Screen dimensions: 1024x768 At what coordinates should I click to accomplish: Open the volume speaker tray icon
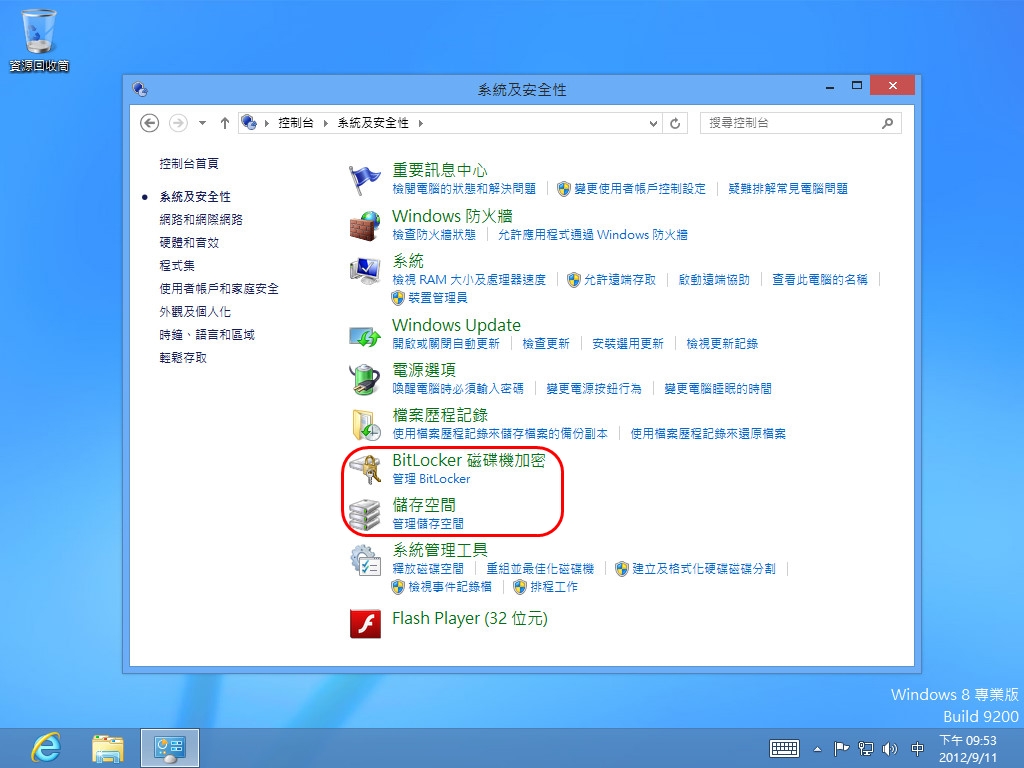click(889, 748)
